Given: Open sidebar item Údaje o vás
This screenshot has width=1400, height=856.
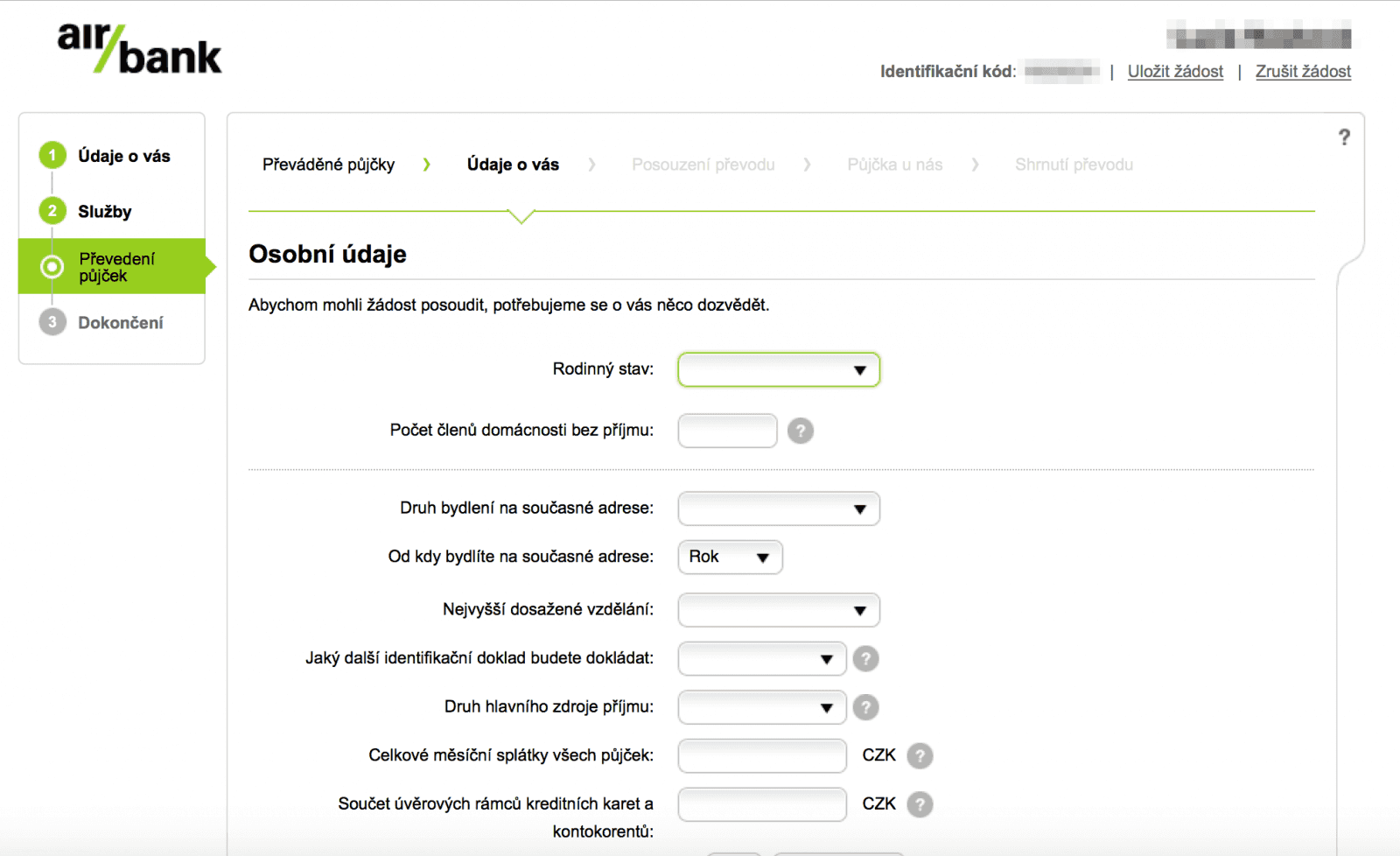Looking at the screenshot, I should [x=124, y=156].
